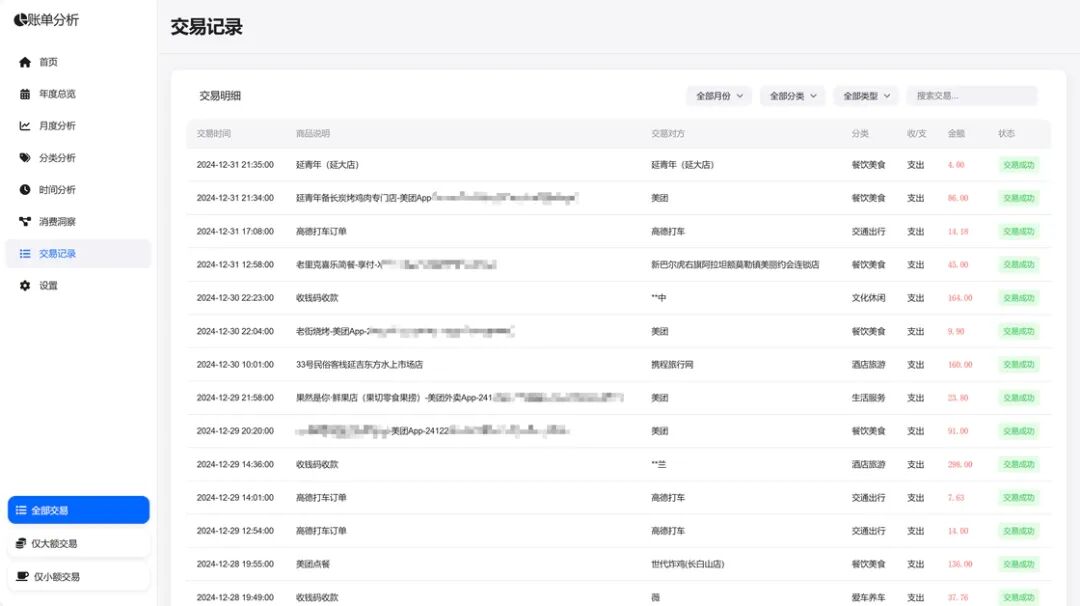
Task: Click the 消费洞察 diagram icon
Action: (x=25, y=221)
